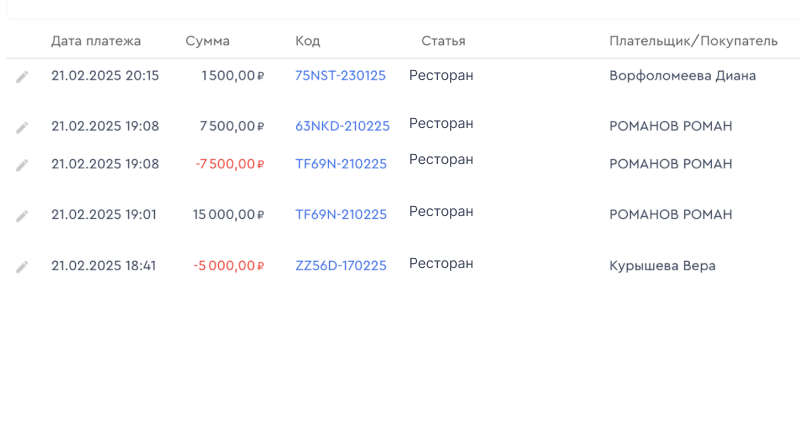Screen dimensions: 800x432
Task: Click Ресторан in Ворфоломеева Диана row
Action: [x=441, y=75]
